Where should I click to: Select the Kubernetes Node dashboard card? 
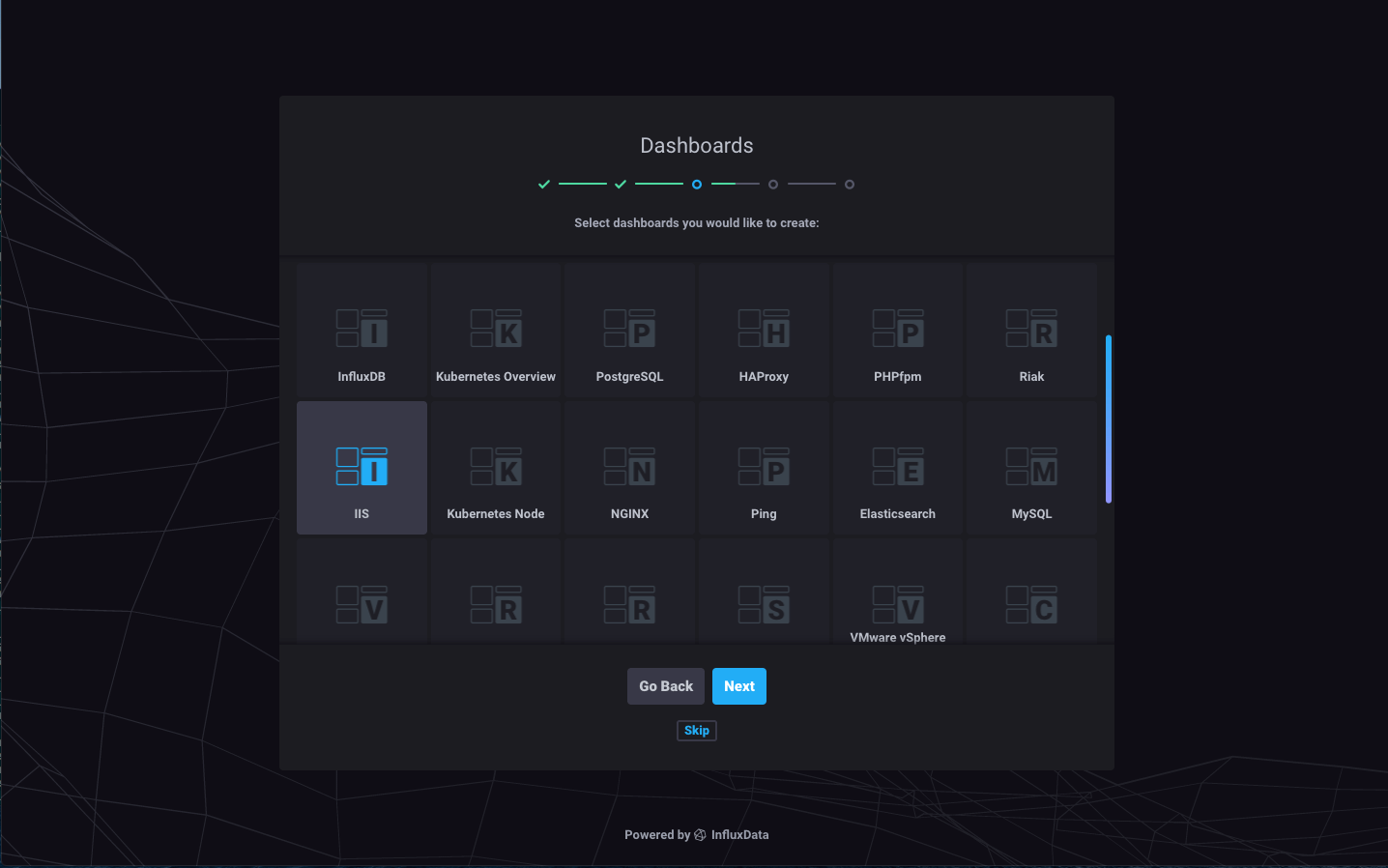pos(496,468)
